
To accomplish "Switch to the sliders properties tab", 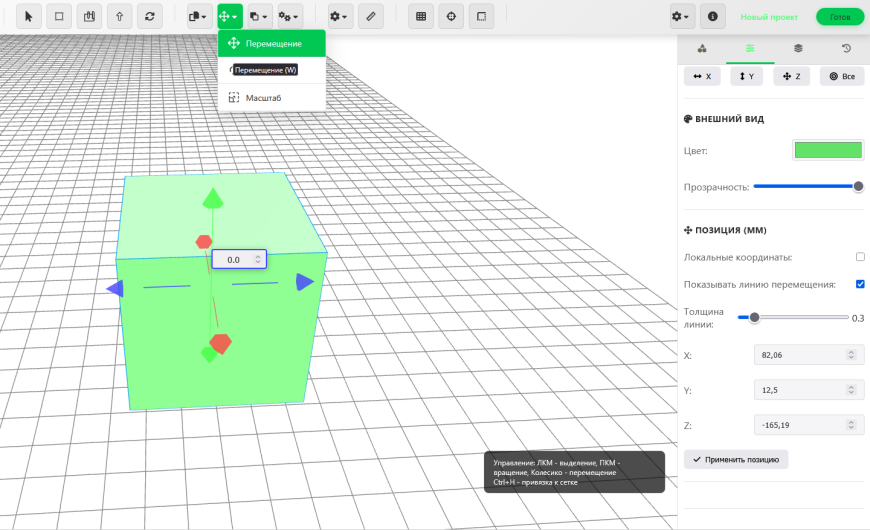I will pyautogui.click(x=750, y=49).
